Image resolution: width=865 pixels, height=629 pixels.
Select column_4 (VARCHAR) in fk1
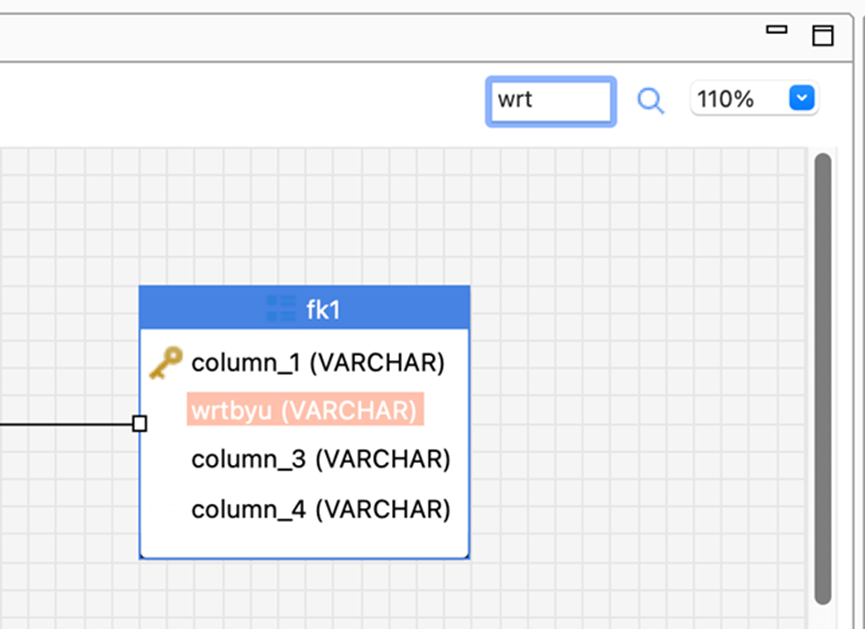click(x=320, y=509)
